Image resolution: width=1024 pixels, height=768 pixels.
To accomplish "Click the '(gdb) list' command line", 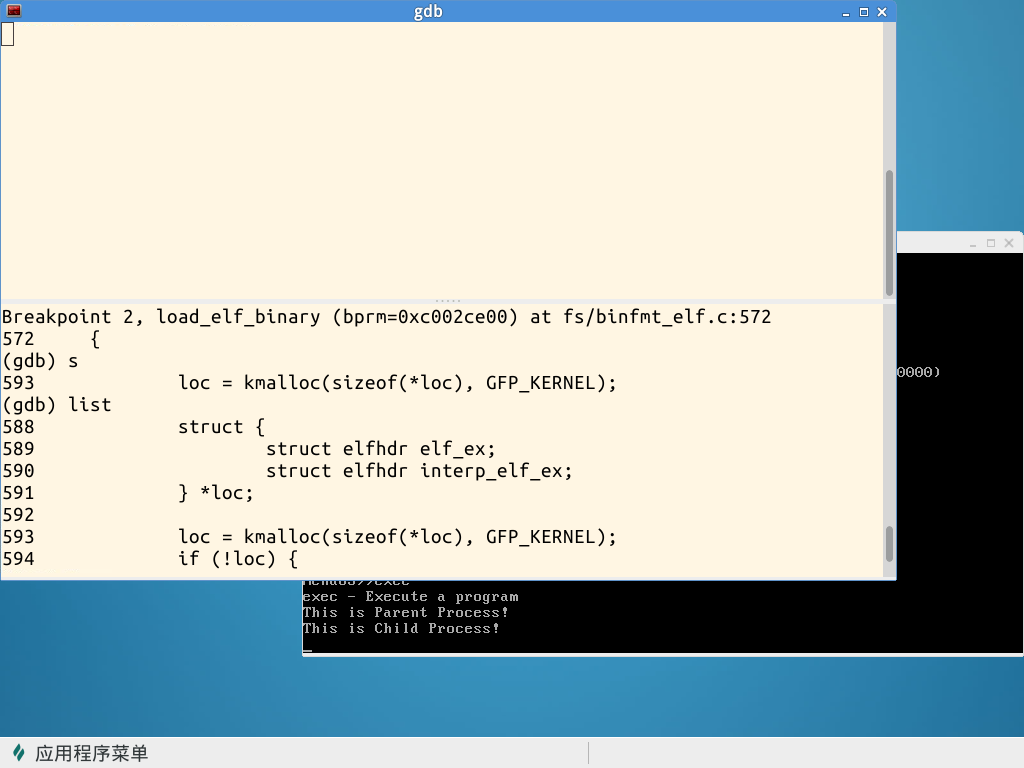I will (57, 405).
